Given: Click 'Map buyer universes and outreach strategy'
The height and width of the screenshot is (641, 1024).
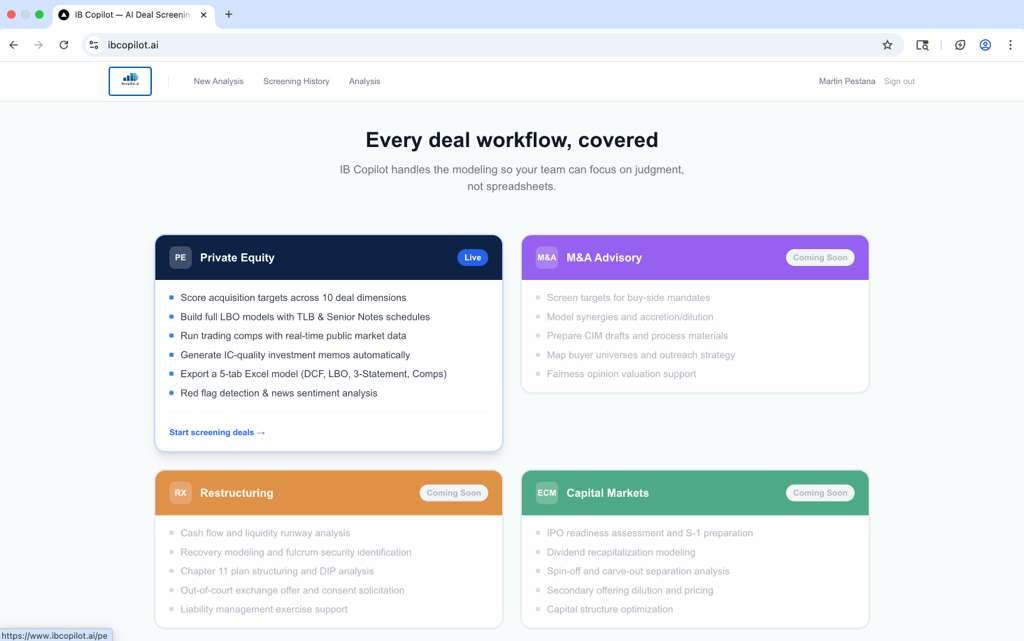Looking at the screenshot, I should pyautogui.click(x=641, y=355).
